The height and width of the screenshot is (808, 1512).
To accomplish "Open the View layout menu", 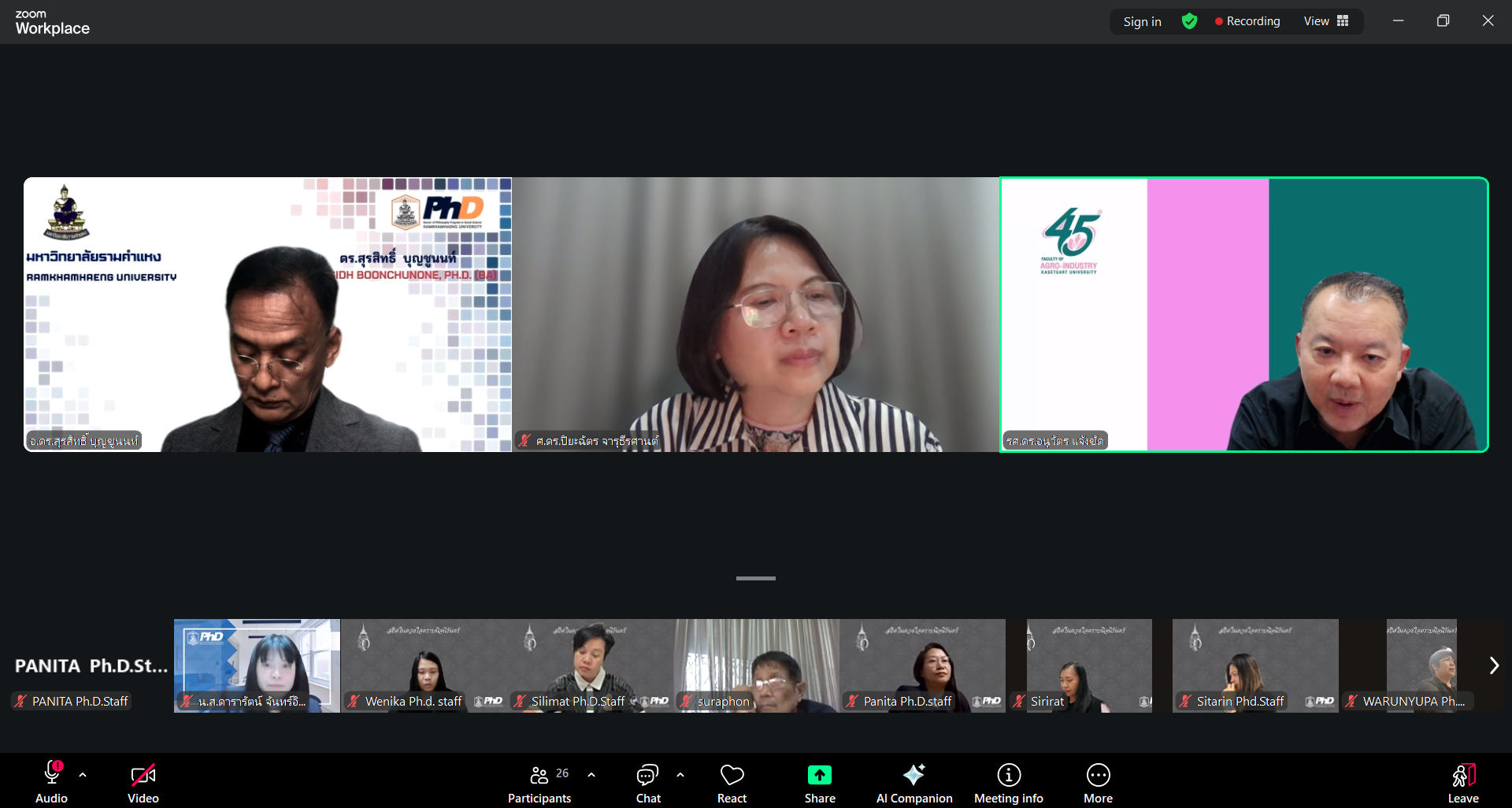I will click(1326, 21).
